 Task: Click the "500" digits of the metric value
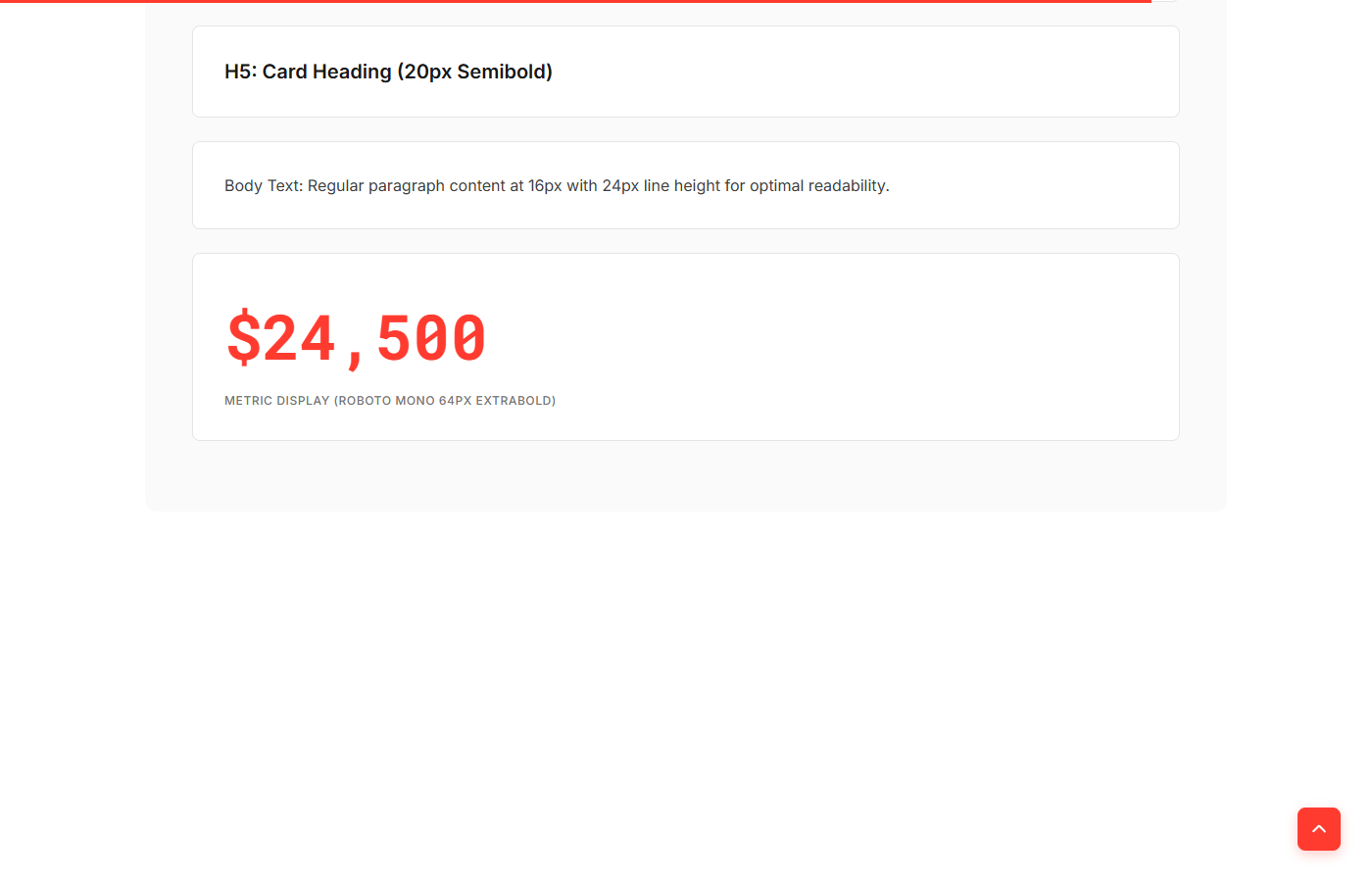click(x=431, y=338)
